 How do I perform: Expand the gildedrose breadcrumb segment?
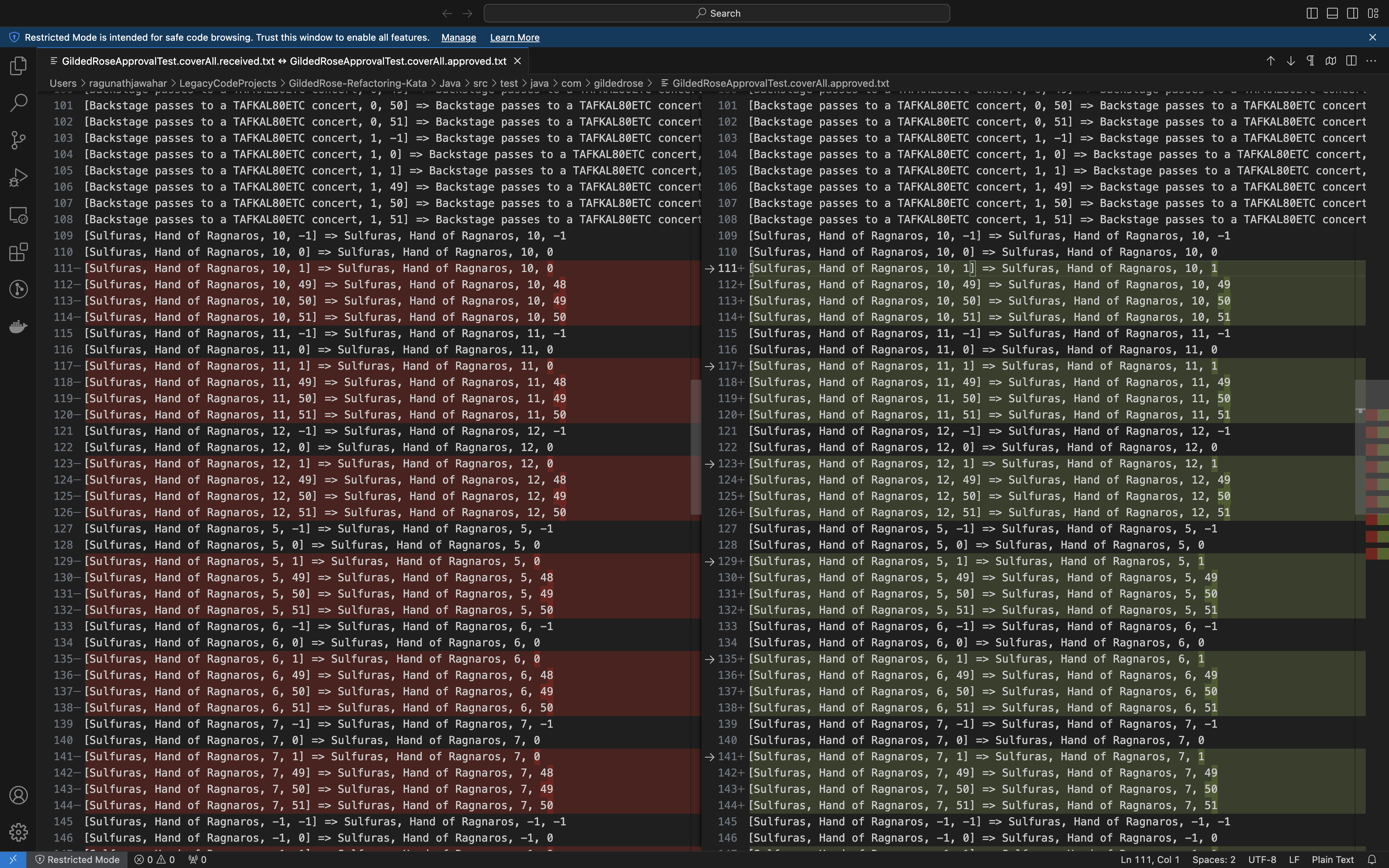coord(618,83)
